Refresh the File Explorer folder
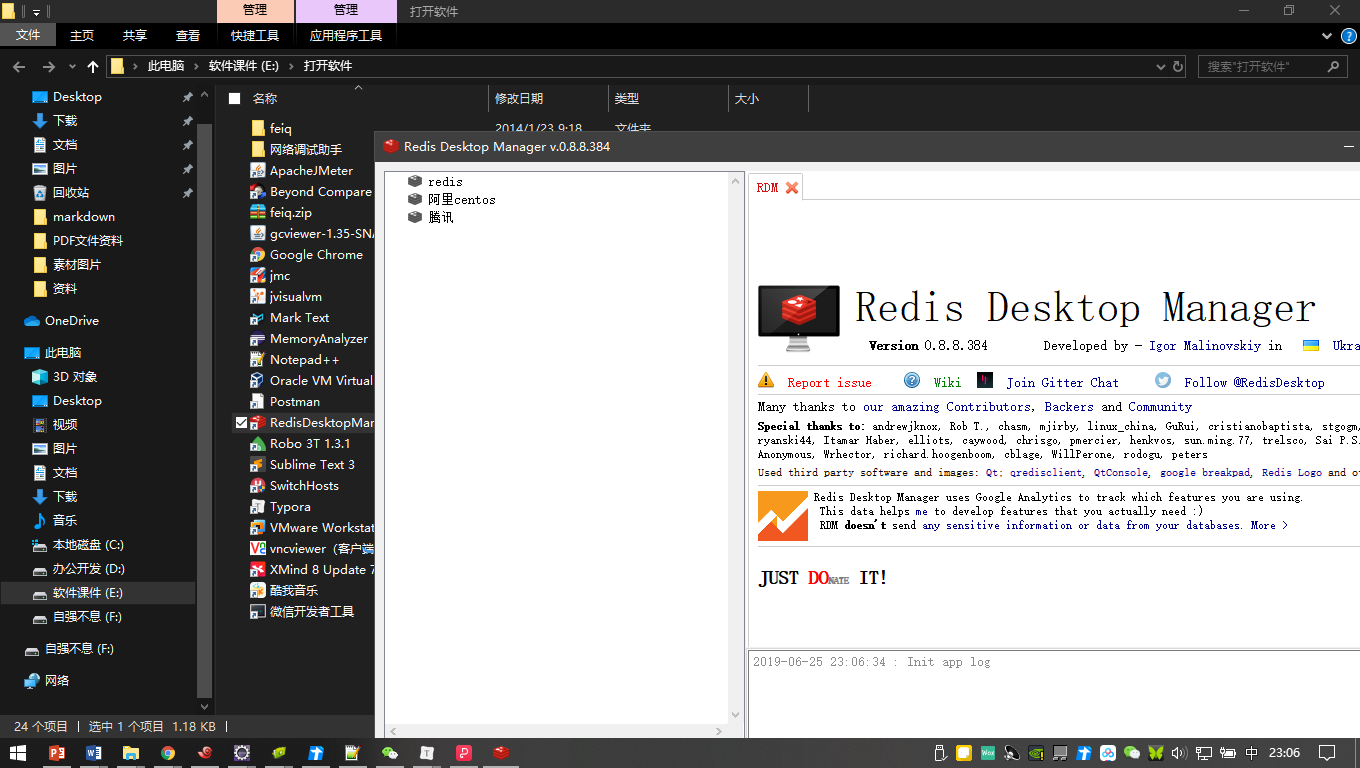Viewport: 1360px width, 768px height. coord(1178,67)
